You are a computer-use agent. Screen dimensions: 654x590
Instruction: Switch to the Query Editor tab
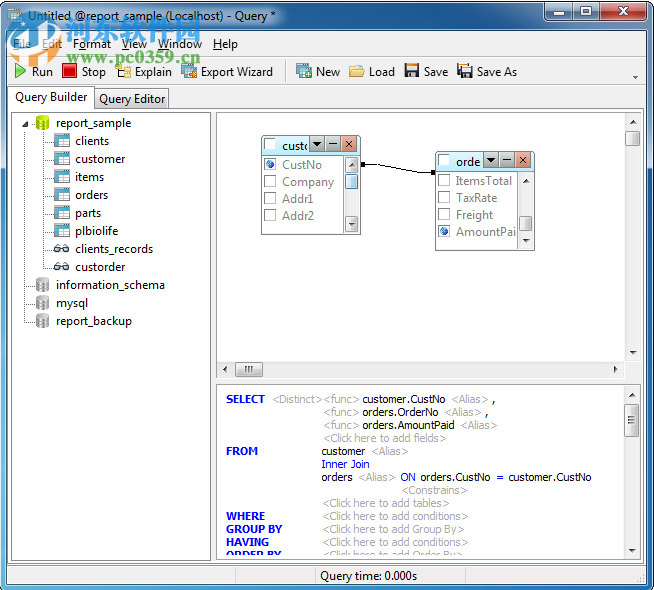[132, 99]
